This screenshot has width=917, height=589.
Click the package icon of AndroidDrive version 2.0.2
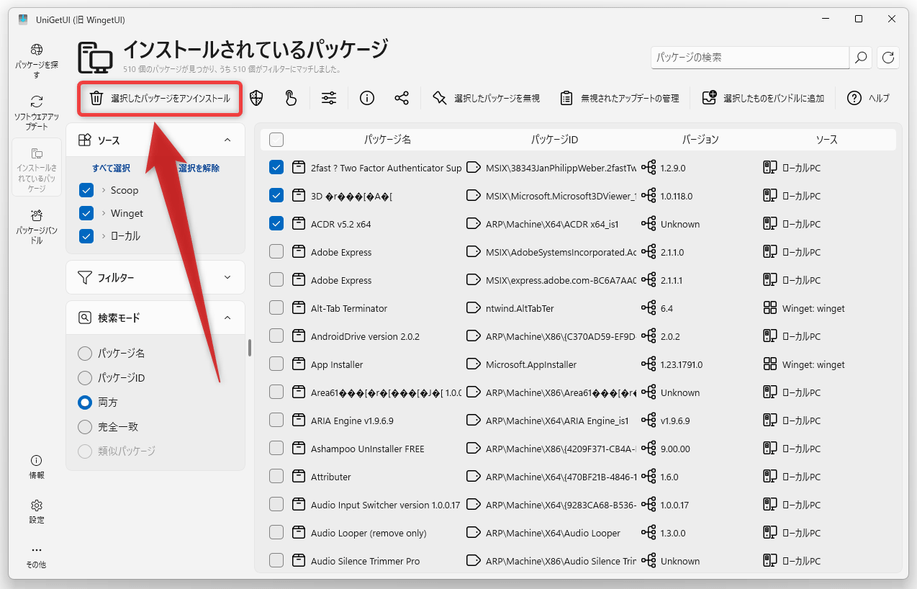pos(298,336)
